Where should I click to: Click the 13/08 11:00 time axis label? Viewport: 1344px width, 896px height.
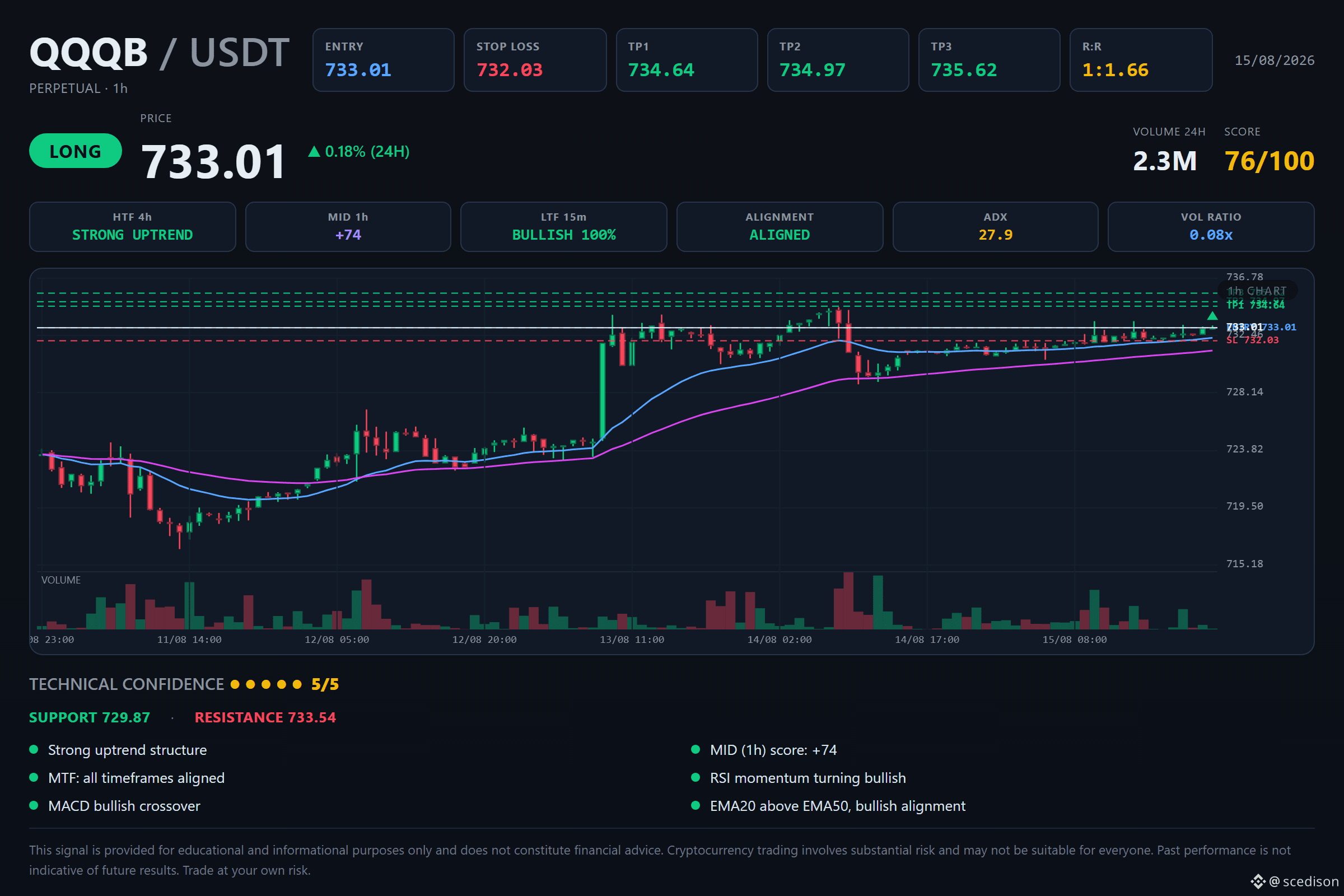click(632, 640)
